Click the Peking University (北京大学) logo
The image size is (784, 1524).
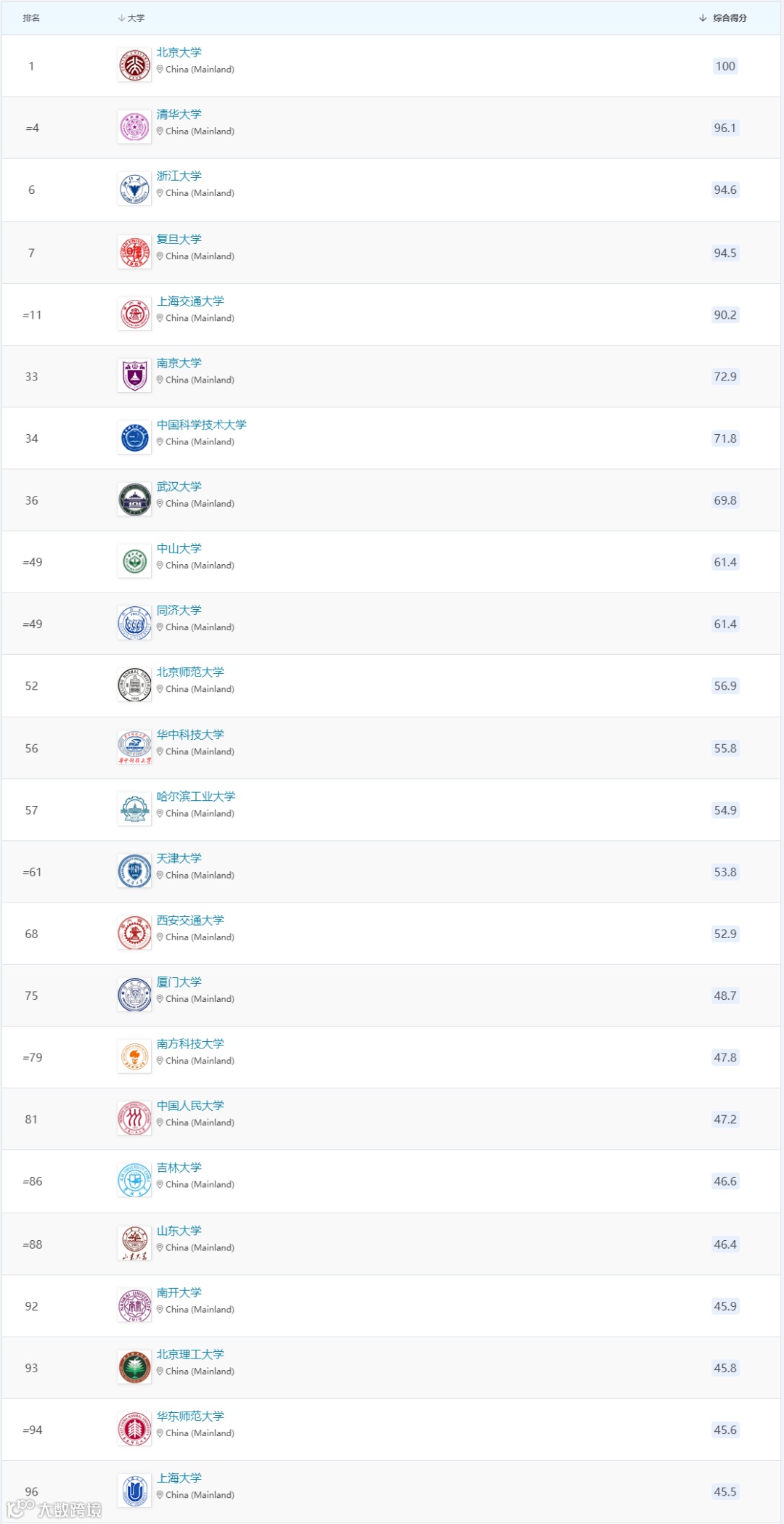134,66
